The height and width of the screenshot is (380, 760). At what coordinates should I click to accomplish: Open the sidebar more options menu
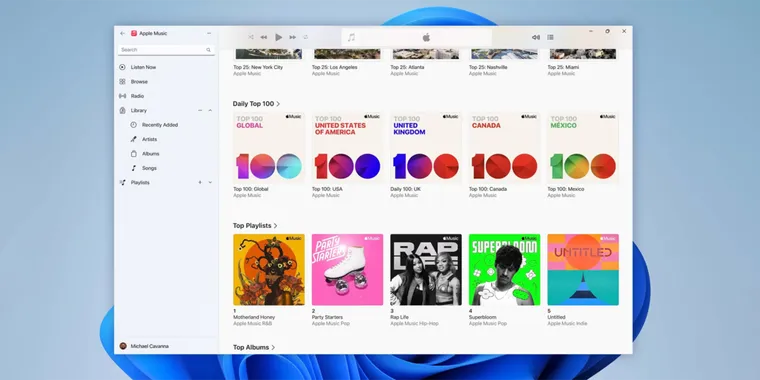(x=209, y=33)
